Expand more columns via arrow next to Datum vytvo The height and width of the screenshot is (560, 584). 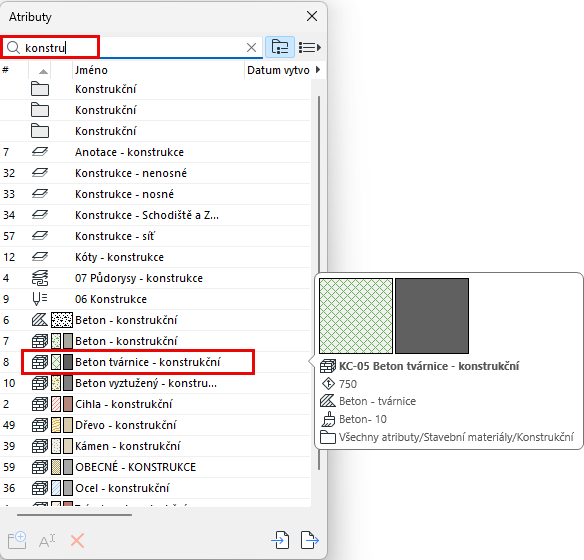click(x=318, y=70)
